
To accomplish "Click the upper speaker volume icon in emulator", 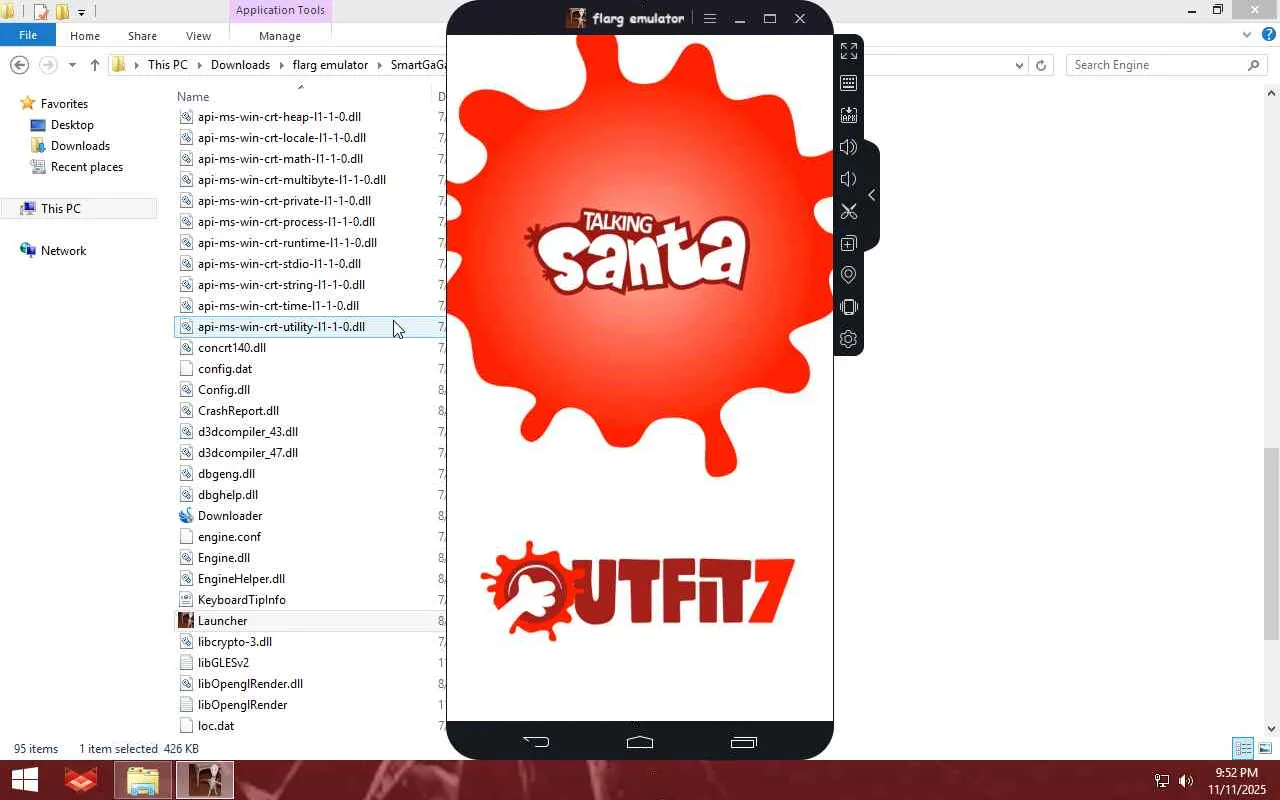I will [x=849, y=147].
